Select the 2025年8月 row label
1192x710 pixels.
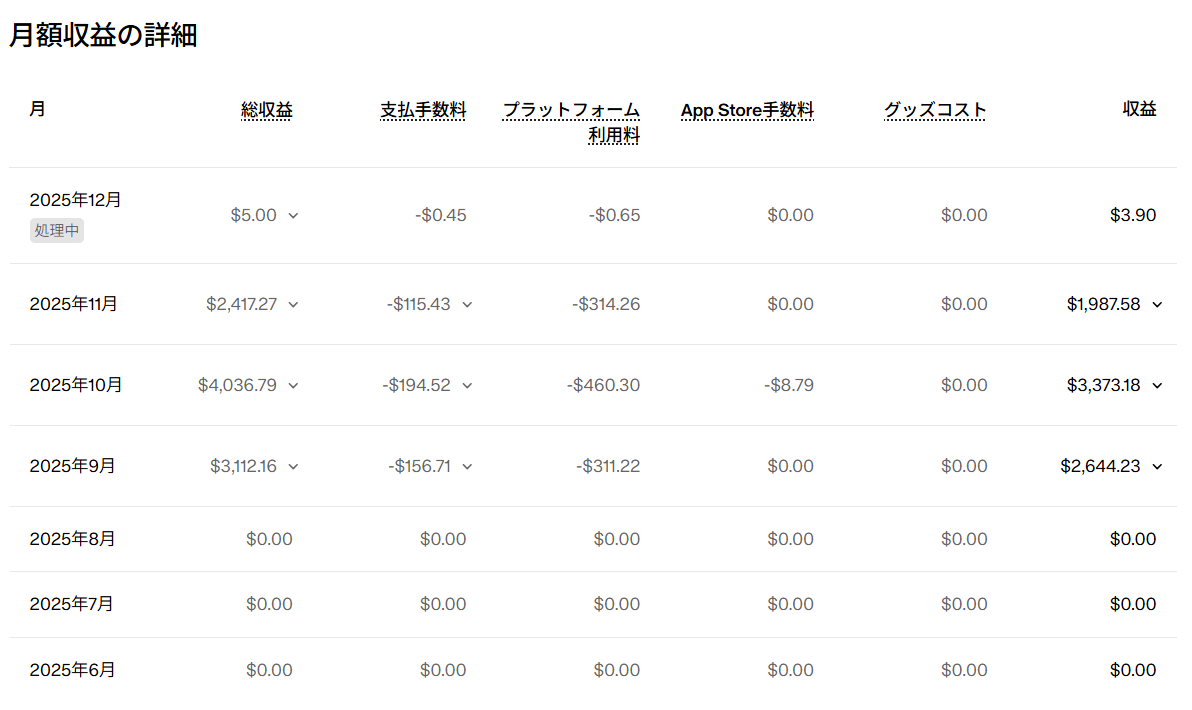pos(73,539)
